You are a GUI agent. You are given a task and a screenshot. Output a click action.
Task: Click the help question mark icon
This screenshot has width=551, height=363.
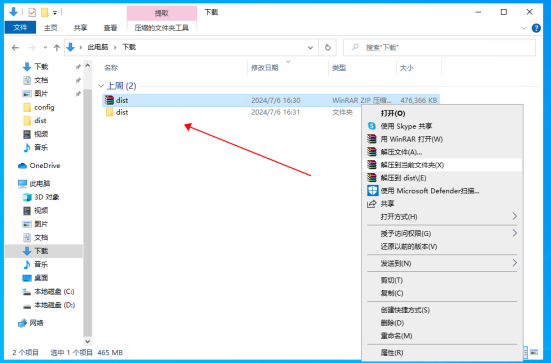(536, 28)
